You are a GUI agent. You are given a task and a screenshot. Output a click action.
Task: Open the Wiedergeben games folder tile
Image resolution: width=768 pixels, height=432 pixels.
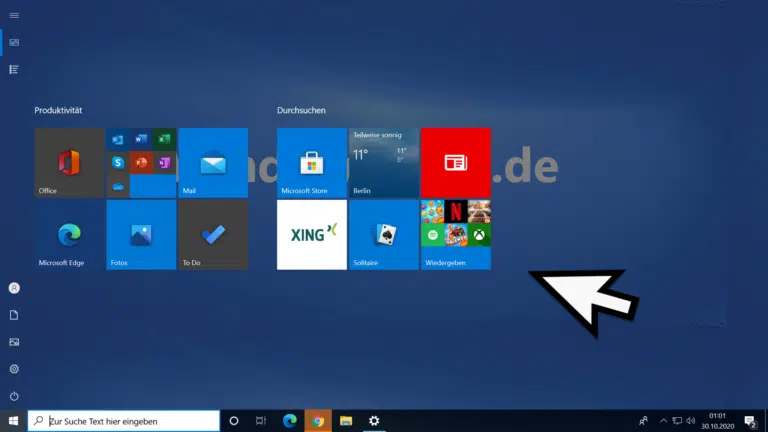[456, 235]
